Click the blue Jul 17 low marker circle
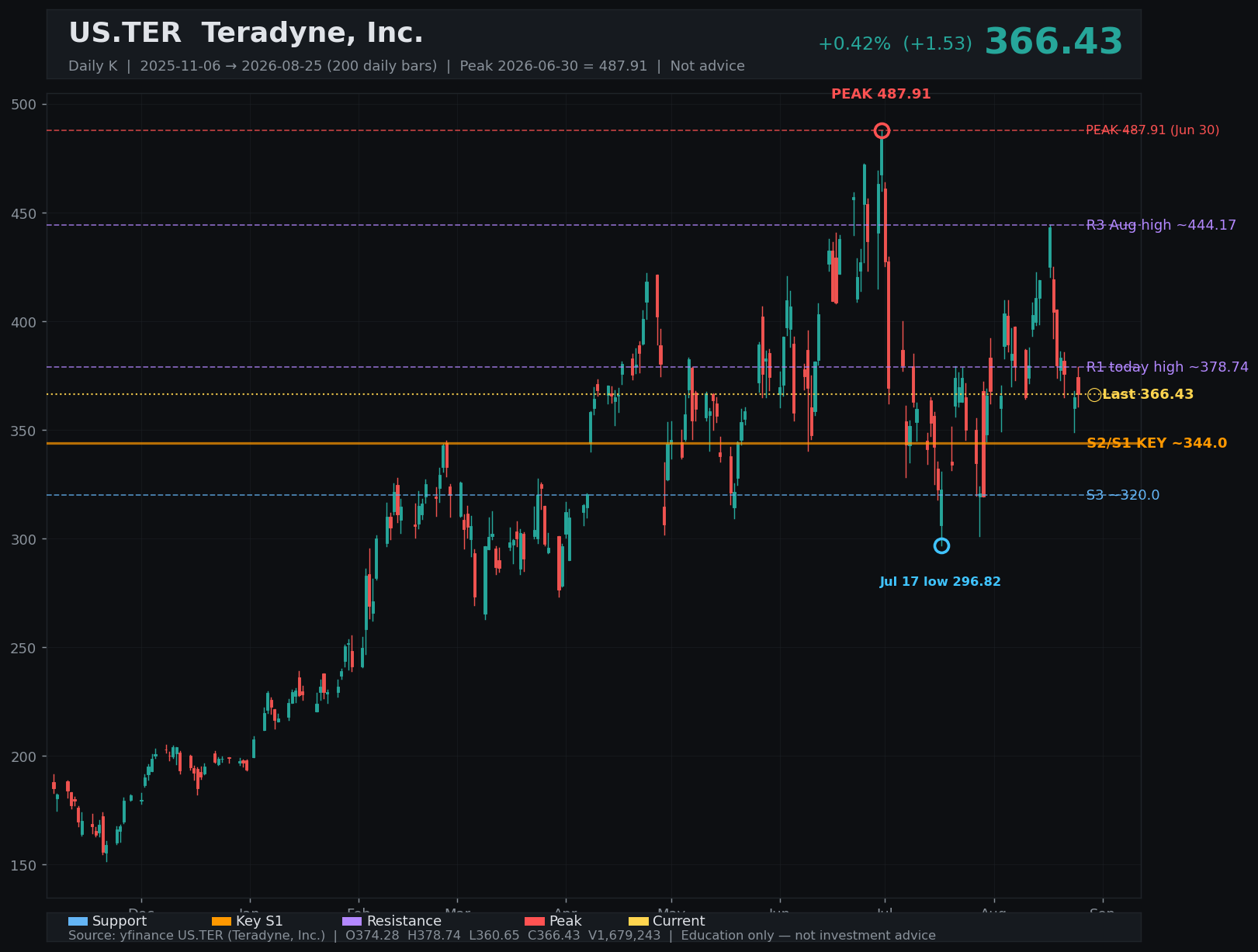This screenshot has width=1258, height=952. [941, 546]
